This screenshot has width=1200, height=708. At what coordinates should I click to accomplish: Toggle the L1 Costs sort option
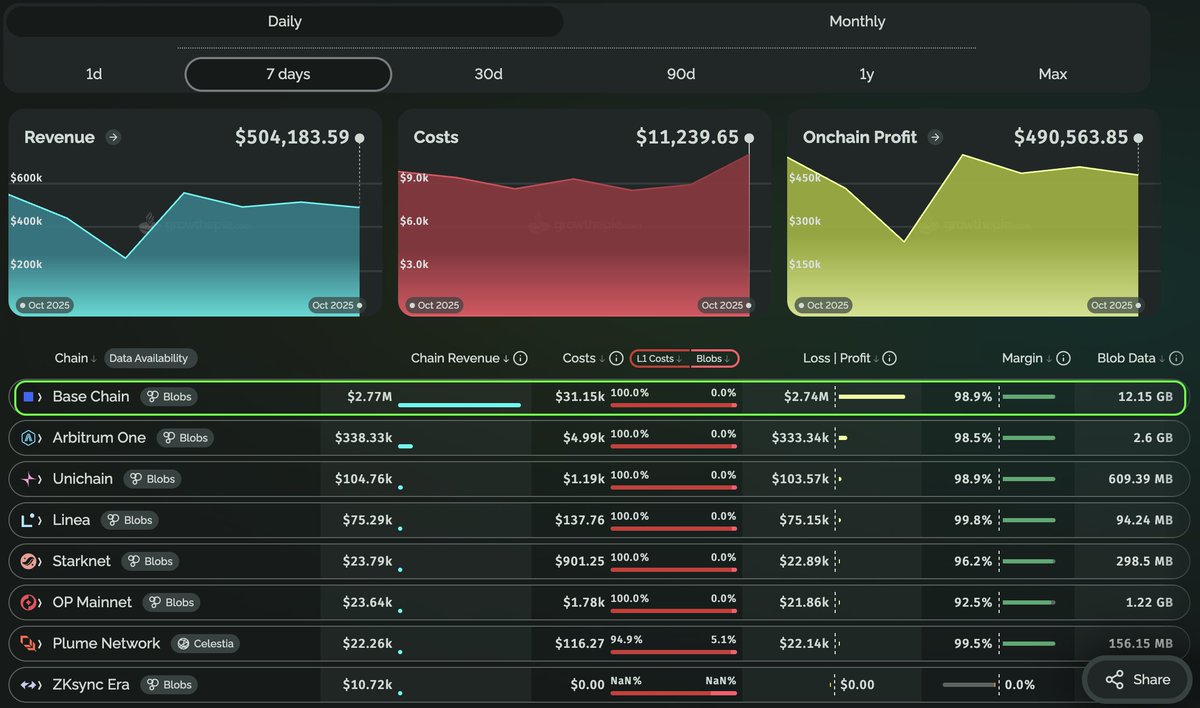tap(659, 358)
